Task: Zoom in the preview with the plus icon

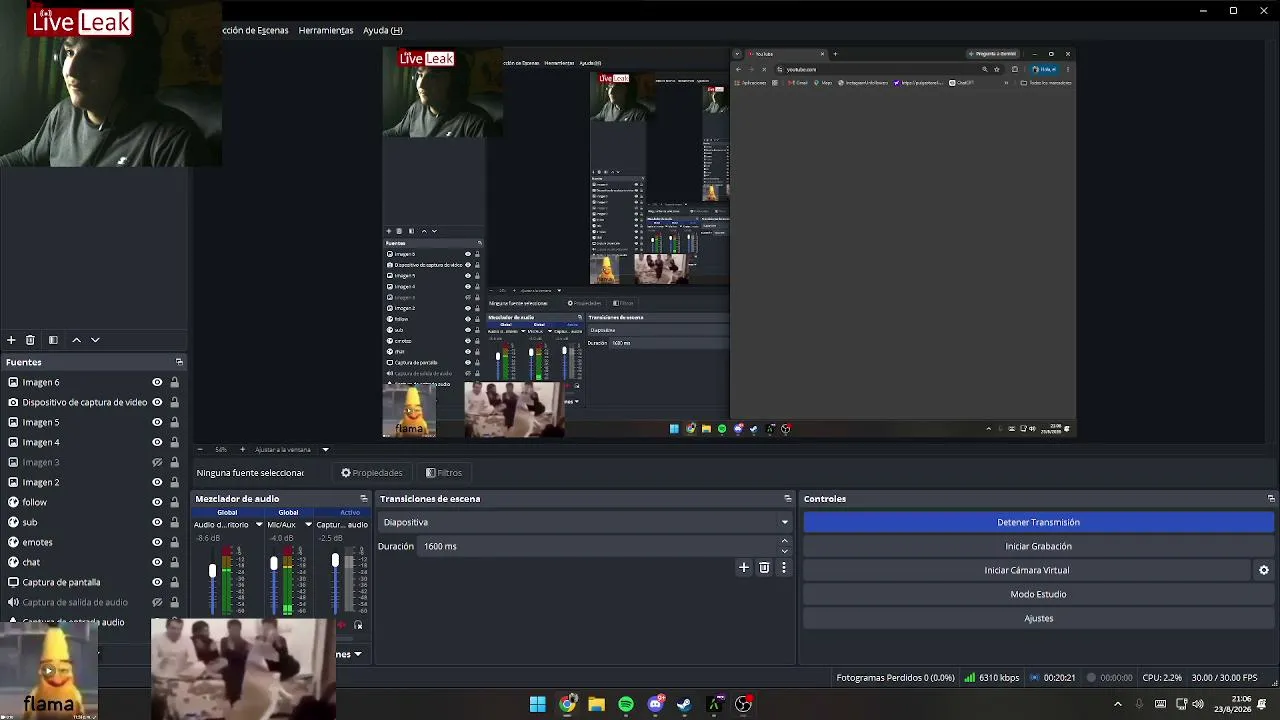Action: coord(242,449)
